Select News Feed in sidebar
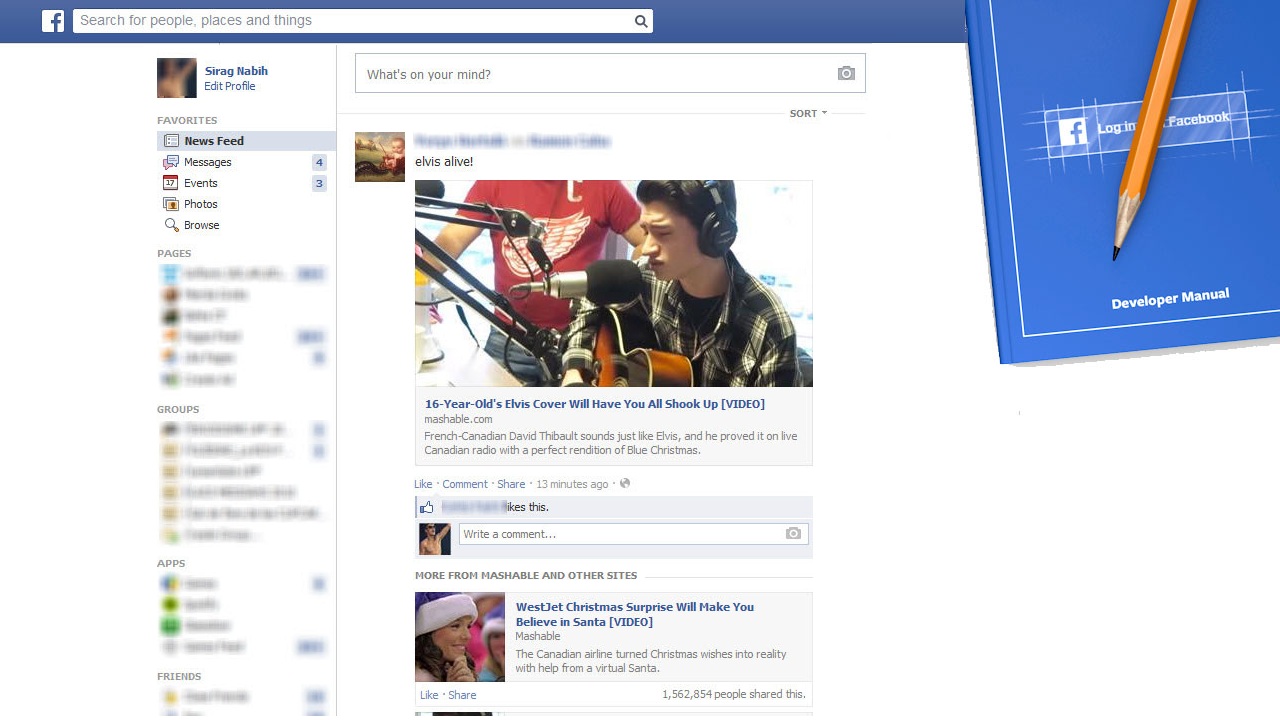Image resolution: width=1280 pixels, height=720 pixels. click(214, 141)
